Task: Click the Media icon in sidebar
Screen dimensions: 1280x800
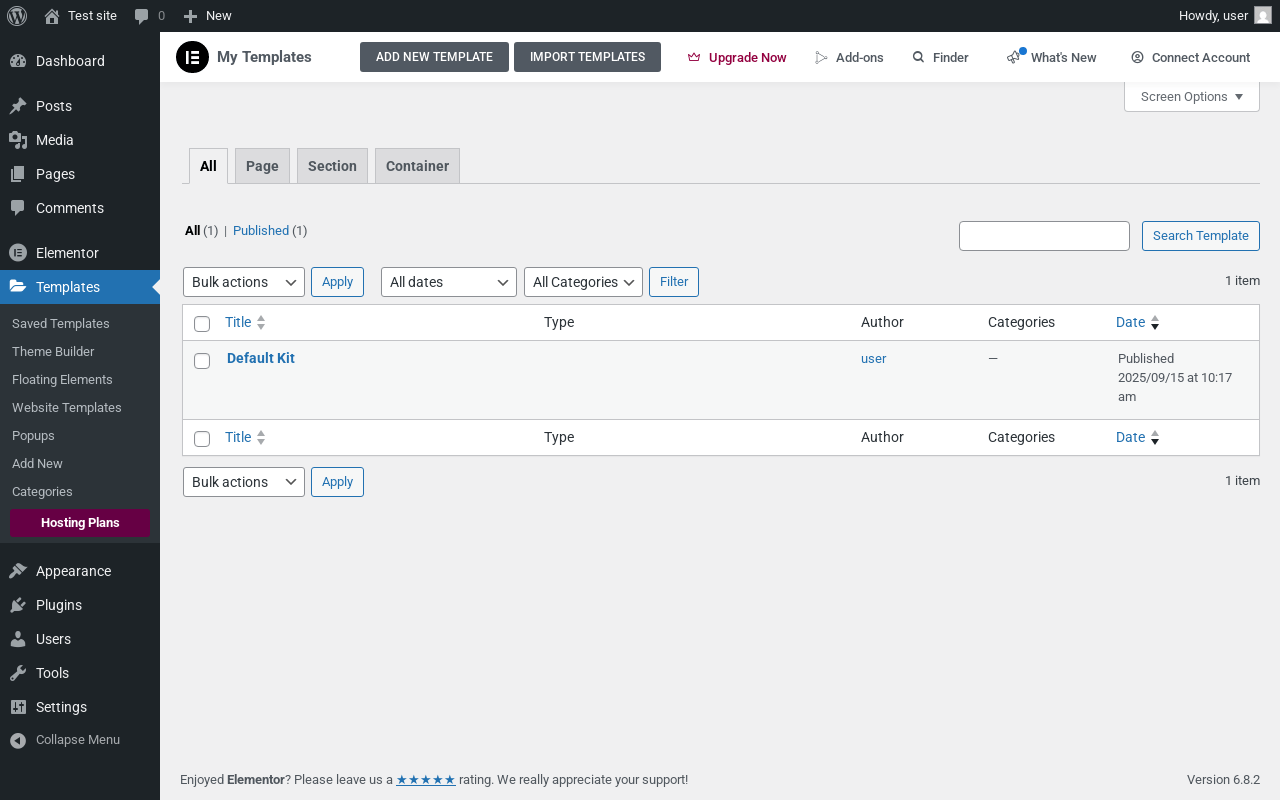Action: (x=18, y=140)
